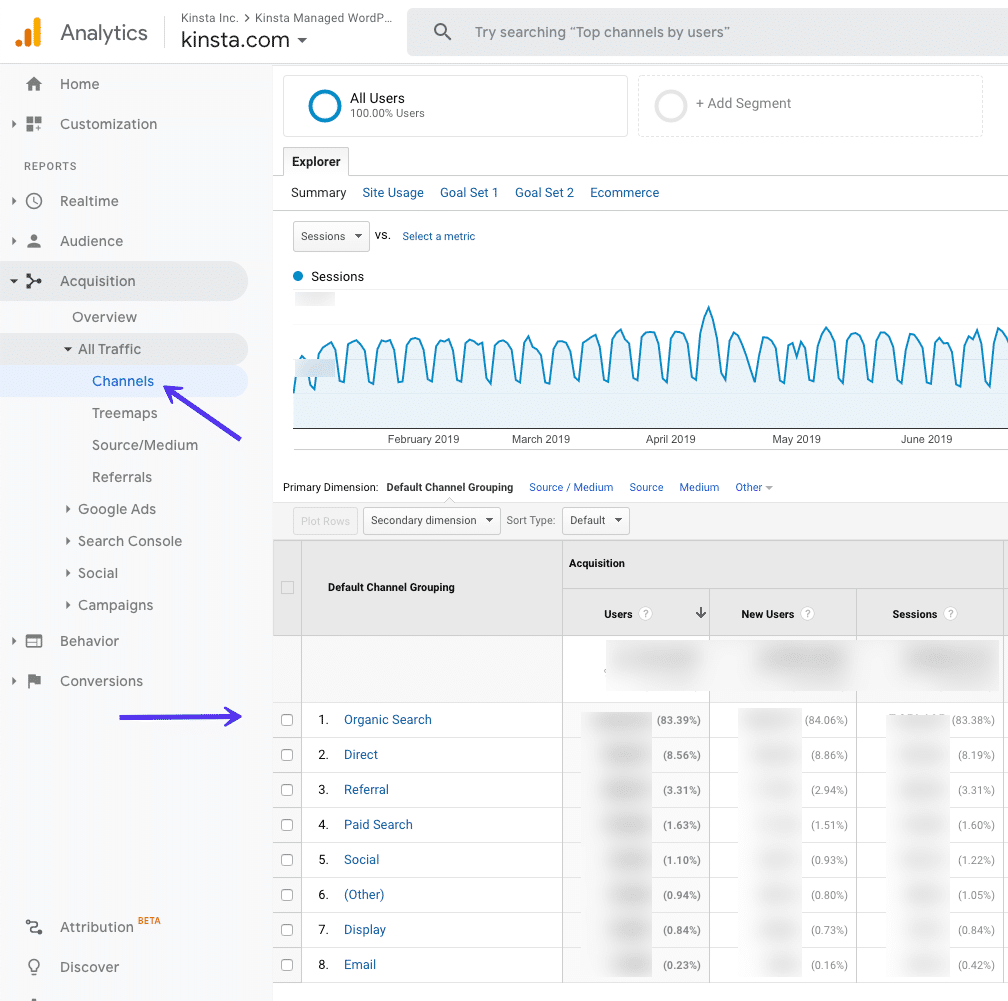Screen dimensions: 1008x1001
Task: Open the Sort Type Default dropdown
Action: point(595,520)
